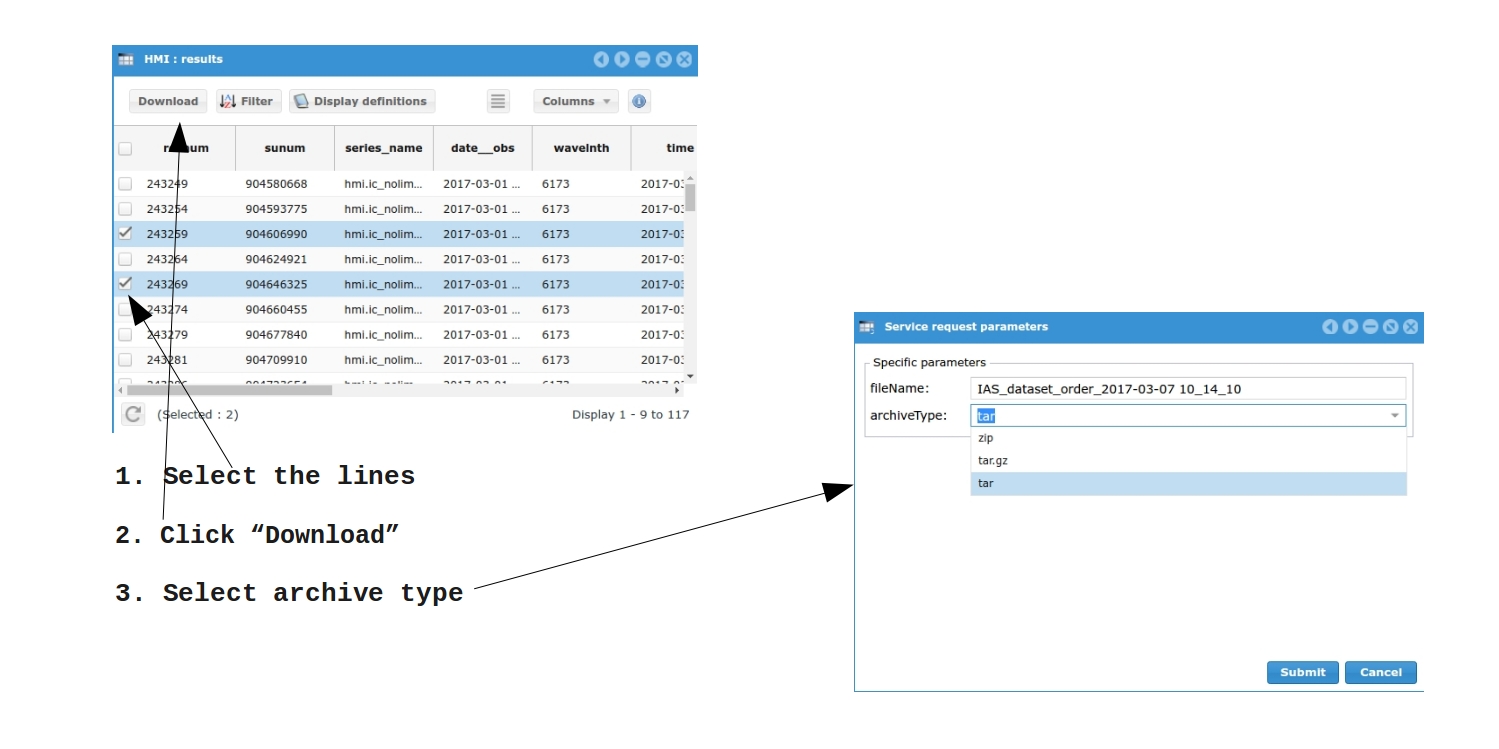Expand the Columns dropdown
This screenshot has width=1499, height=749.
[x=576, y=101]
